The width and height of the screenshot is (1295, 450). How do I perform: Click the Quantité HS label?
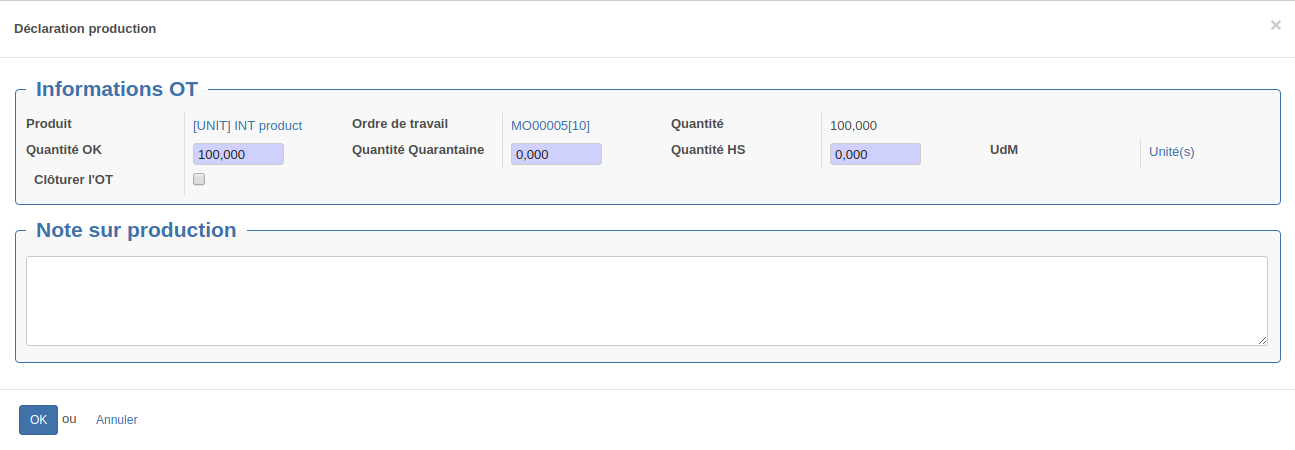[708, 150]
